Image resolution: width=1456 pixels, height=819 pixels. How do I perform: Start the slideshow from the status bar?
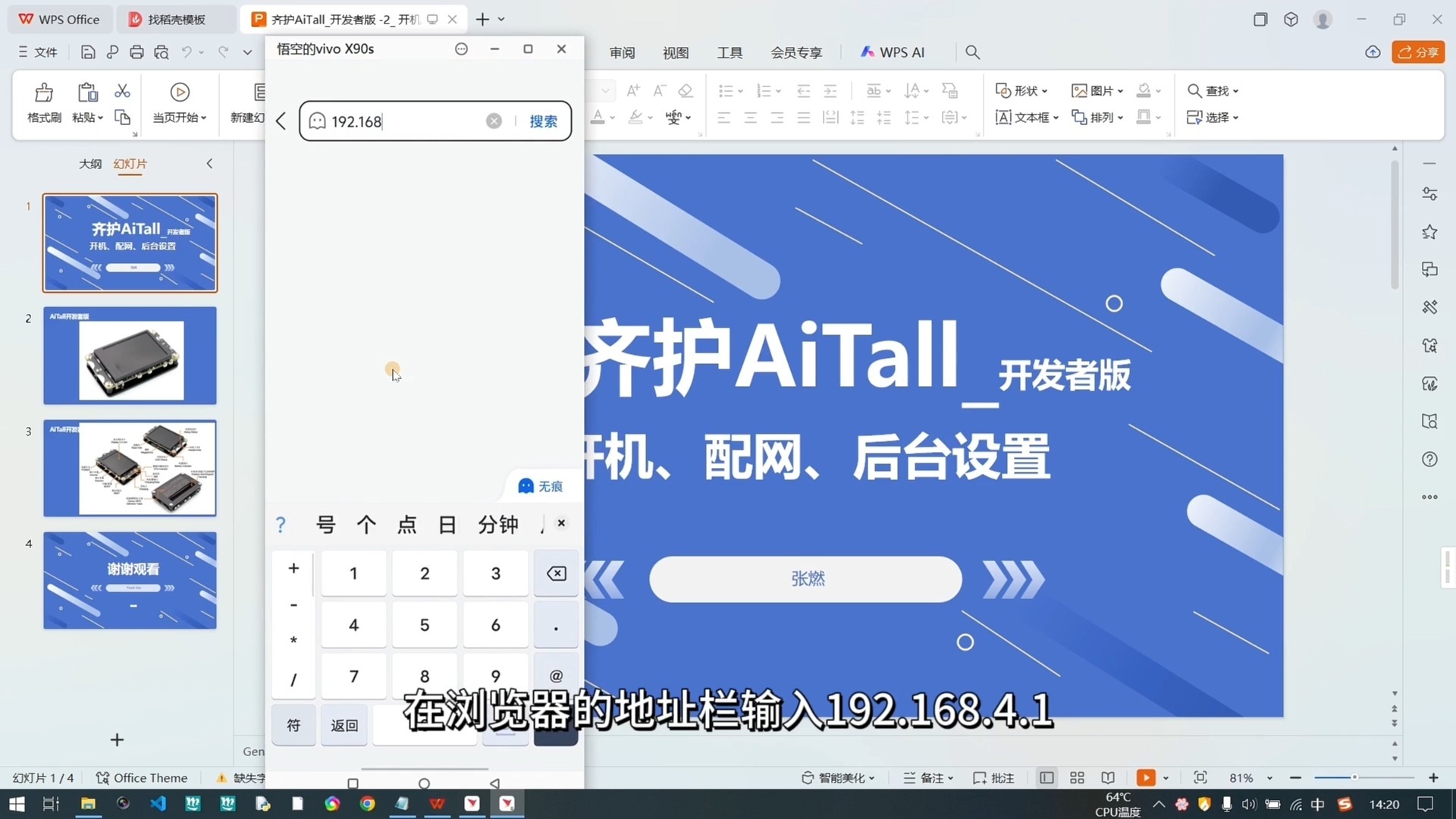coord(1147,777)
